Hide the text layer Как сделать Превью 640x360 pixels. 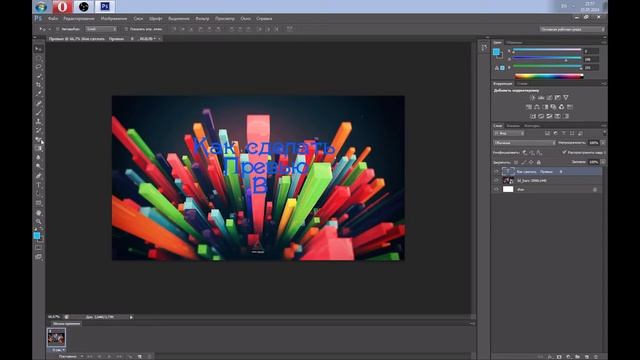coord(496,172)
